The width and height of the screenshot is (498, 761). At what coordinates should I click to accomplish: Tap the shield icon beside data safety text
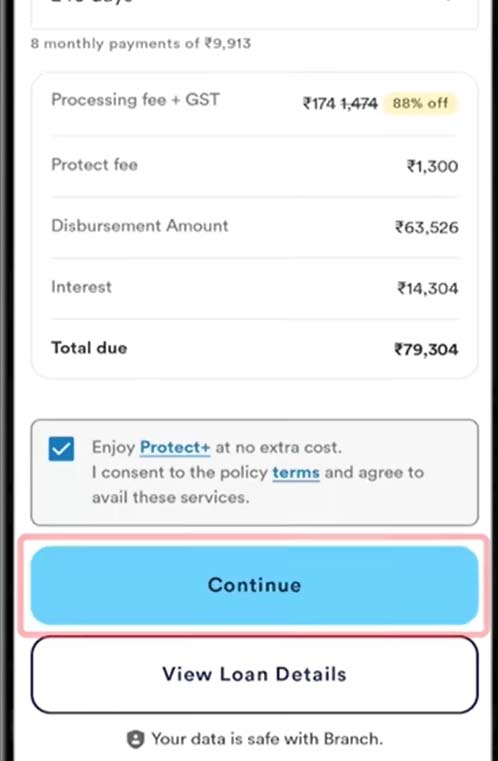135,739
